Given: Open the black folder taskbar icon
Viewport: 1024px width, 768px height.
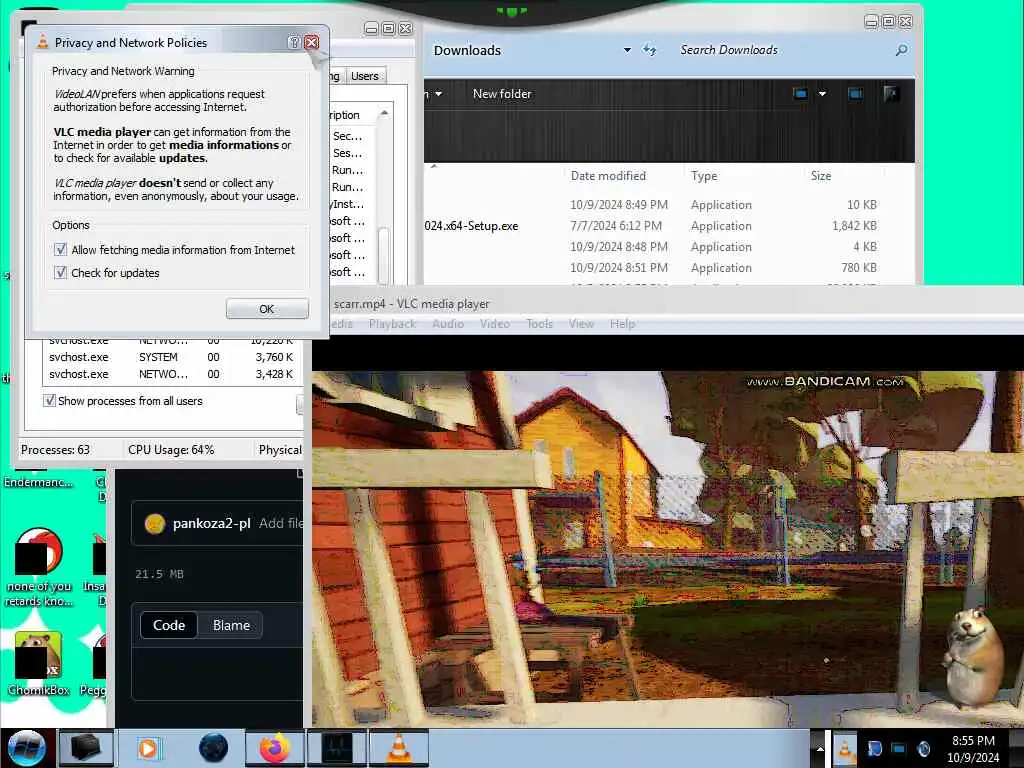Looking at the screenshot, I should pyautogui.click(x=86, y=748).
